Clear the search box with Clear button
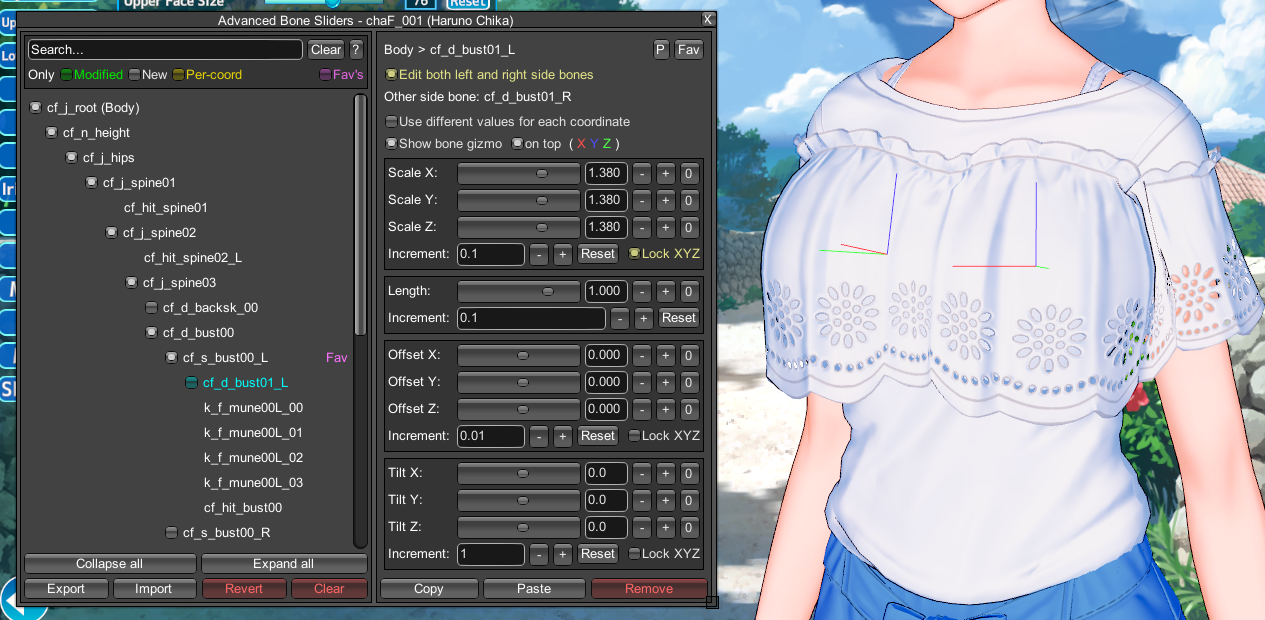1265x620 pixels. 326,49
